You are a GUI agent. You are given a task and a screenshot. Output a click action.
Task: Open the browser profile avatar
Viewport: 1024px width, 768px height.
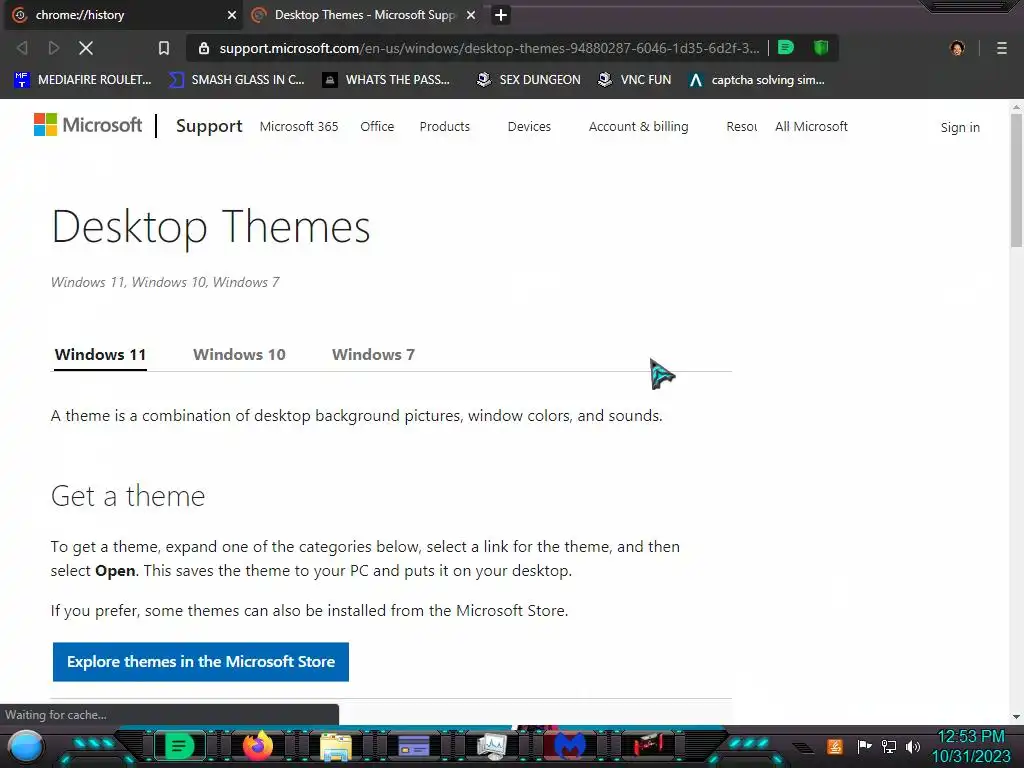click(957, 48)
